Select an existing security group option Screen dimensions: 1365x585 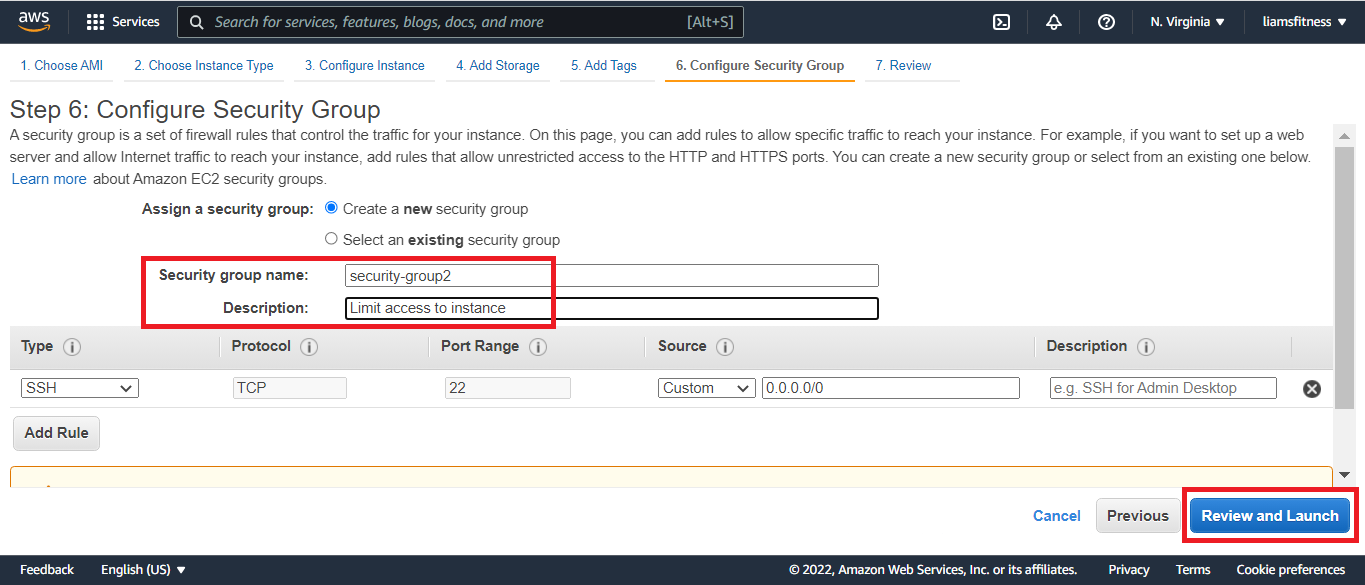click(x=332, y=240)
